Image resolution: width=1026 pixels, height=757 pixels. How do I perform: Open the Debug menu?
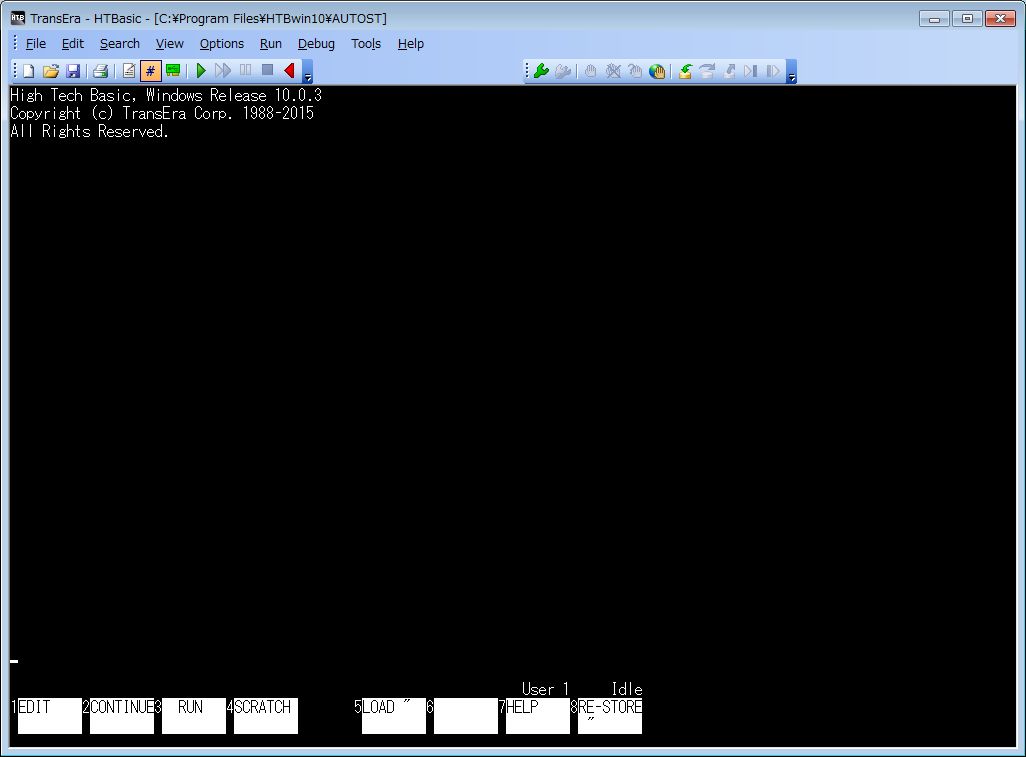316,44
